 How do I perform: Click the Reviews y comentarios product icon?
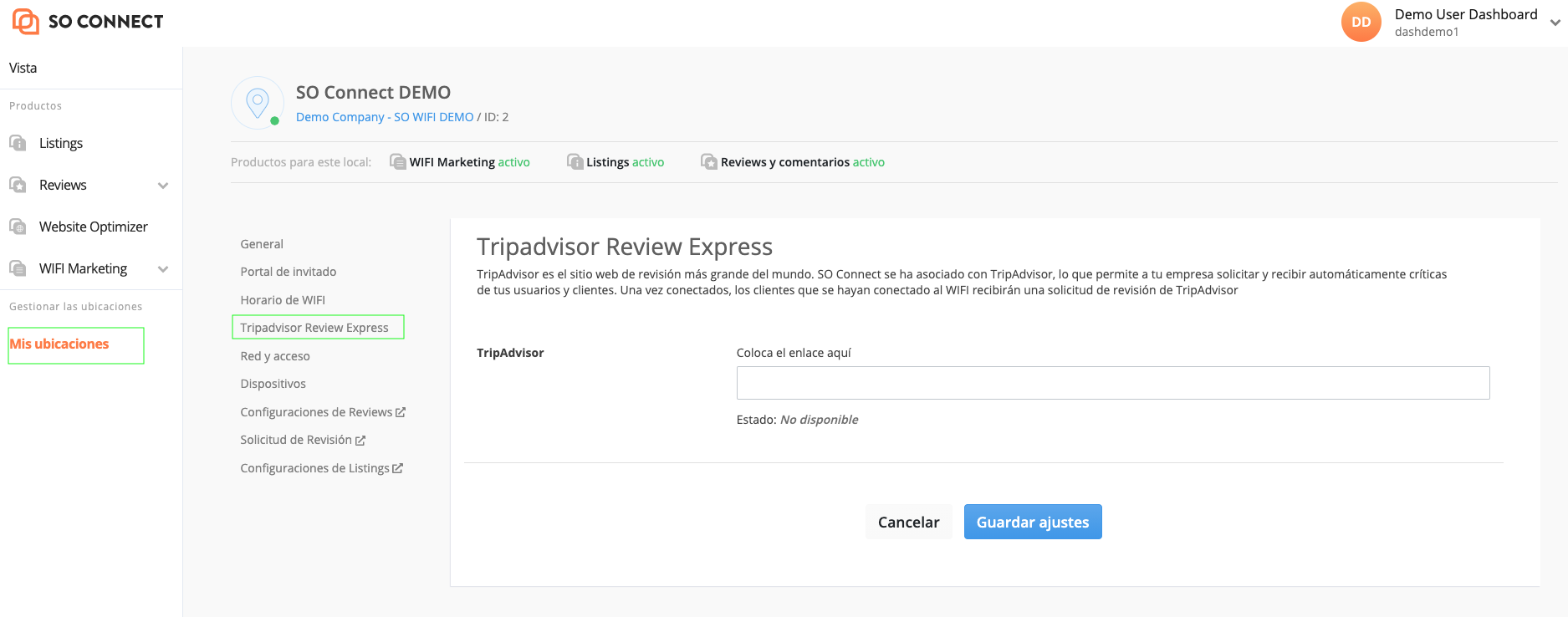coord(709,161)
